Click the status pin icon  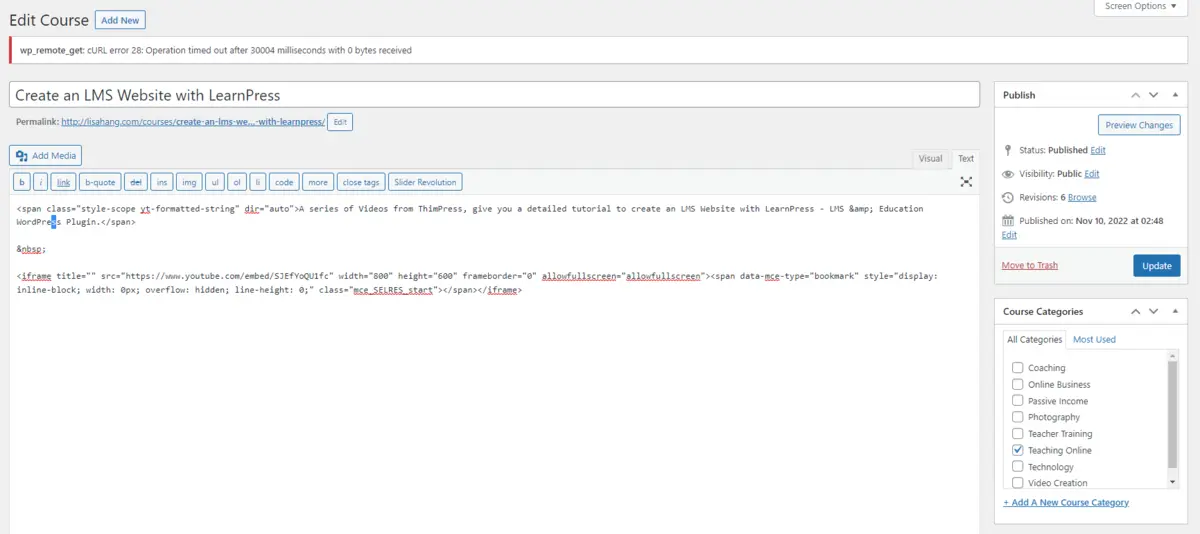[x=1008, y=150]
